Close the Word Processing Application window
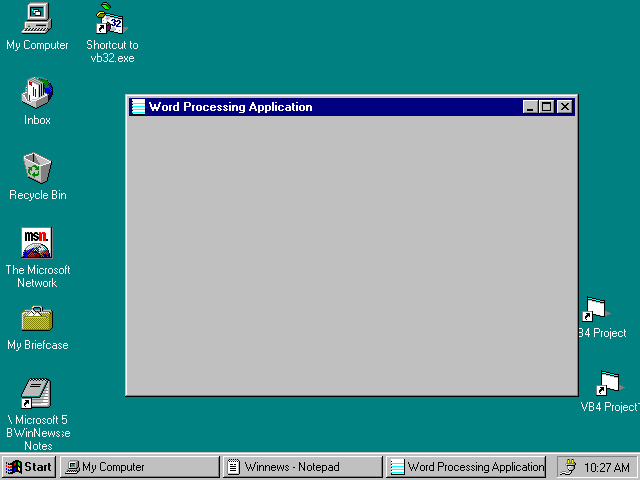Viewport: 640px width, 480px height. click(564, 107)
